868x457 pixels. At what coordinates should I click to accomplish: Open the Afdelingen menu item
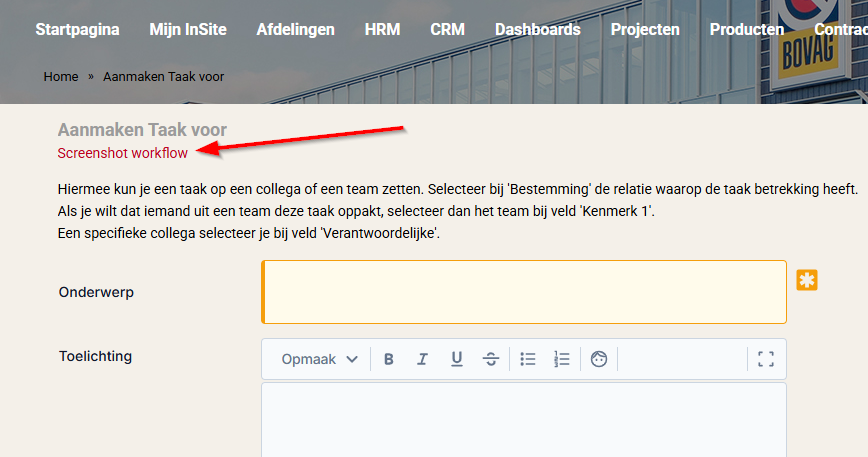[295, 29]
